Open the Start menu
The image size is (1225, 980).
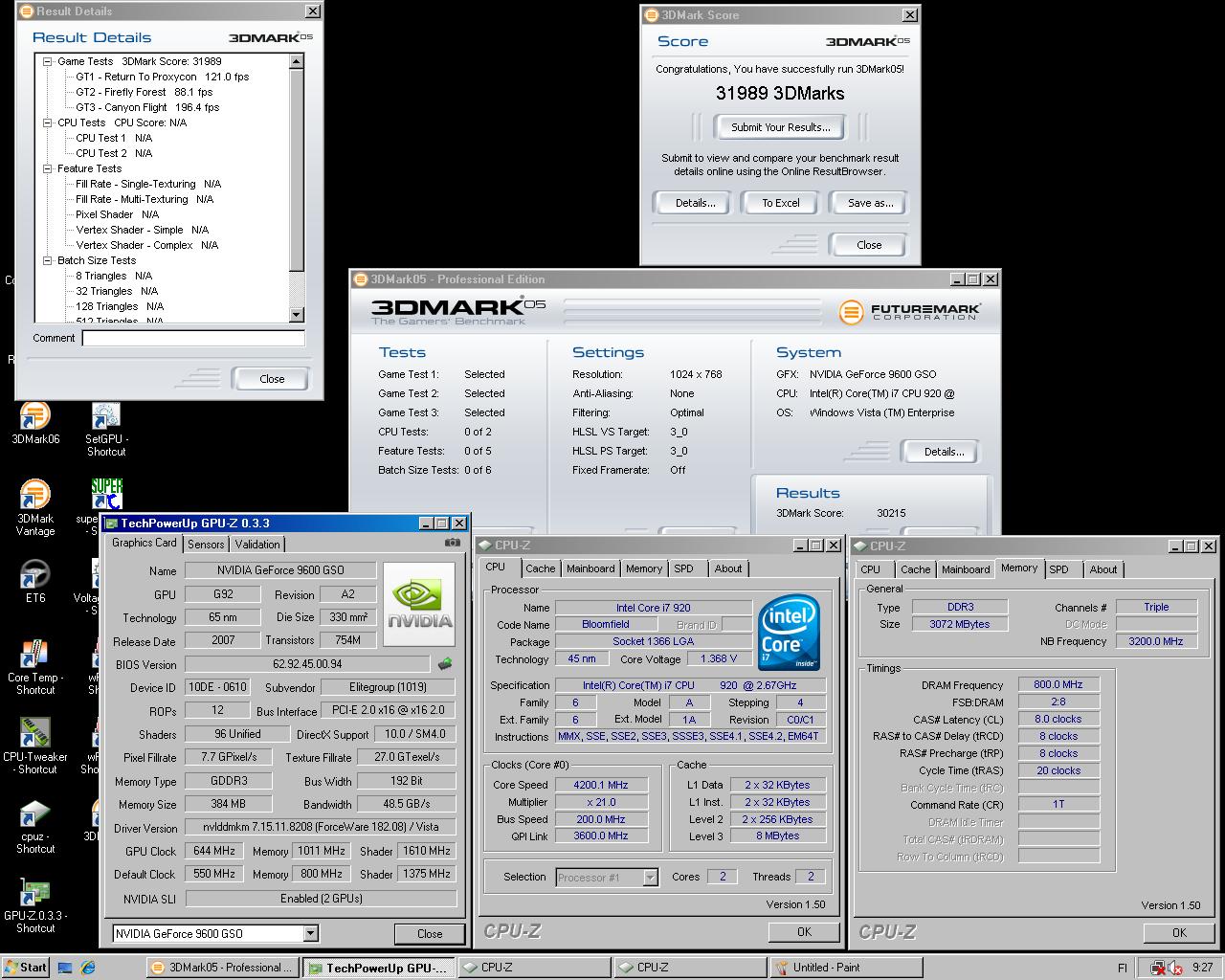tap(26, 968)
